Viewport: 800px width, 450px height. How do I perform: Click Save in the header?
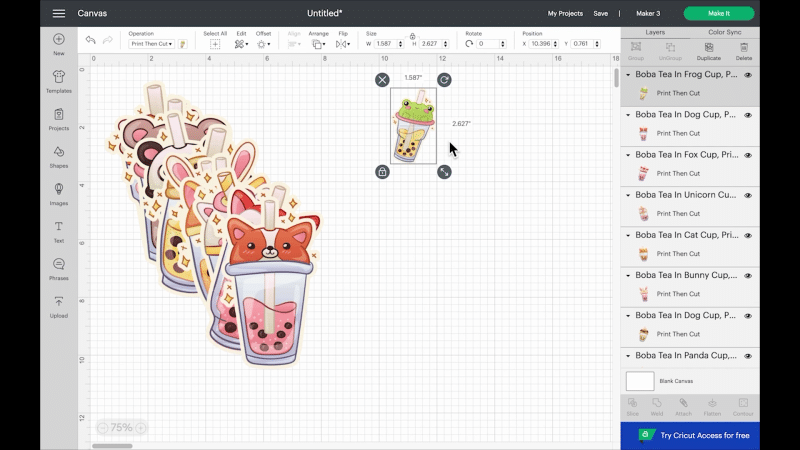(601, 13)
